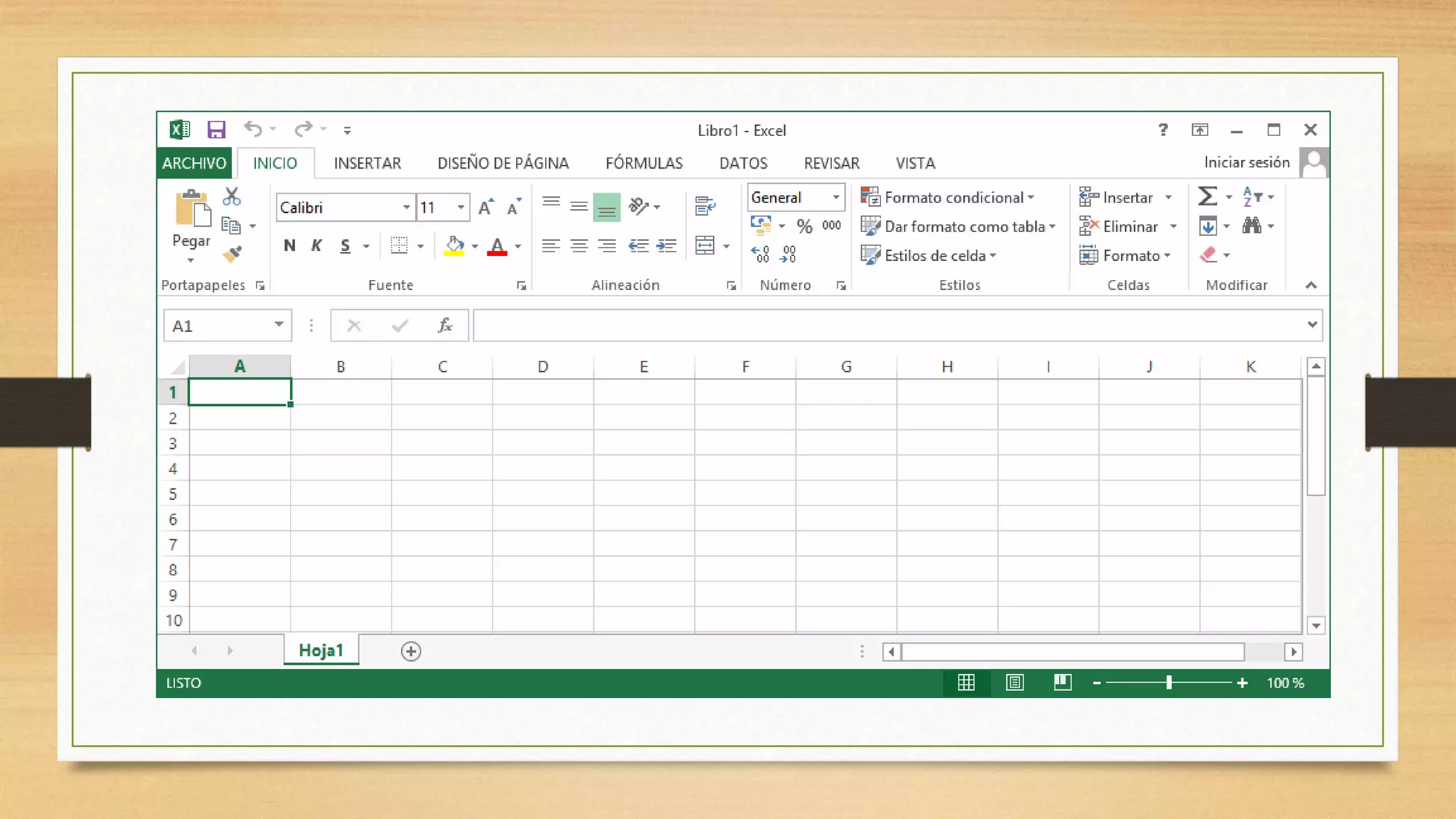This screenshot has height=819, width=1456.
Task: Open the FÓRMULAS ribbon tab
Action: [x=643, y=163]
